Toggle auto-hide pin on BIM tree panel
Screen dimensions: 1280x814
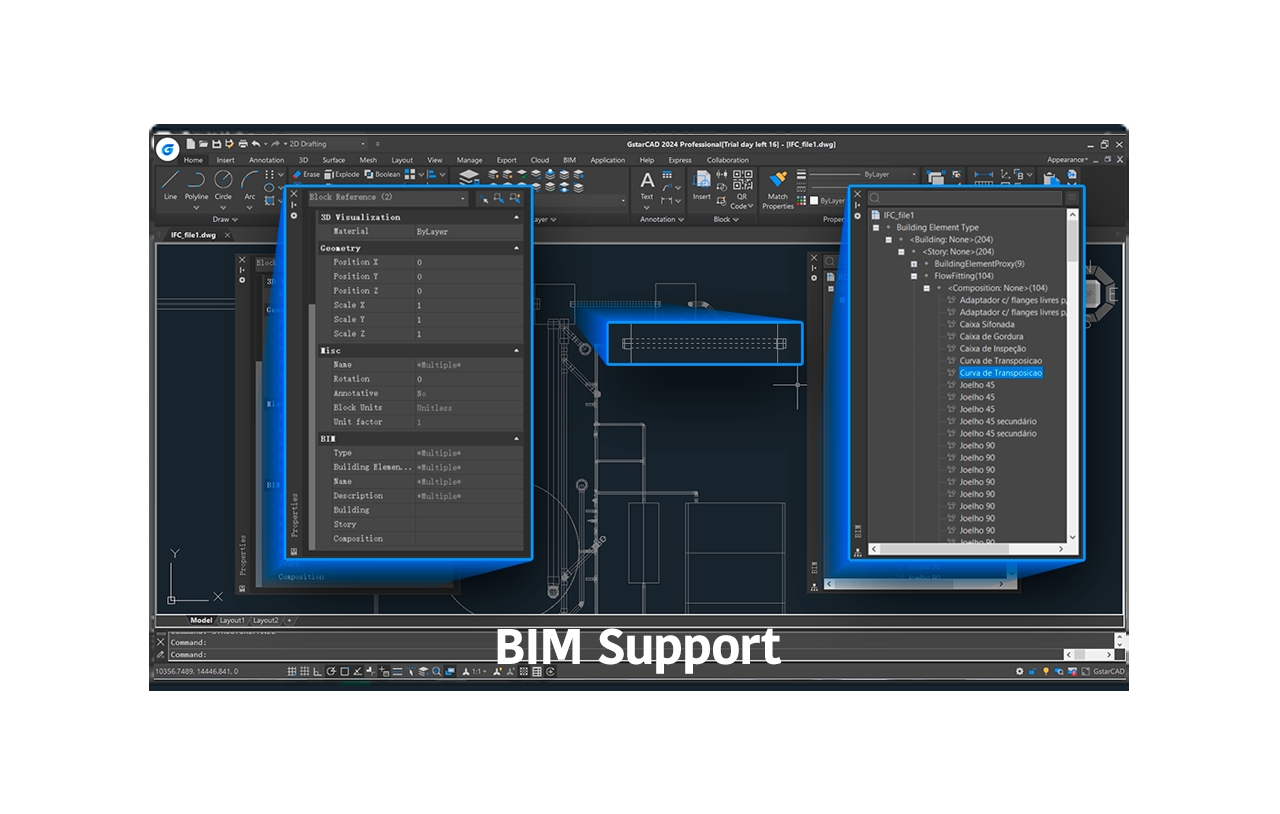pos(858,205)
